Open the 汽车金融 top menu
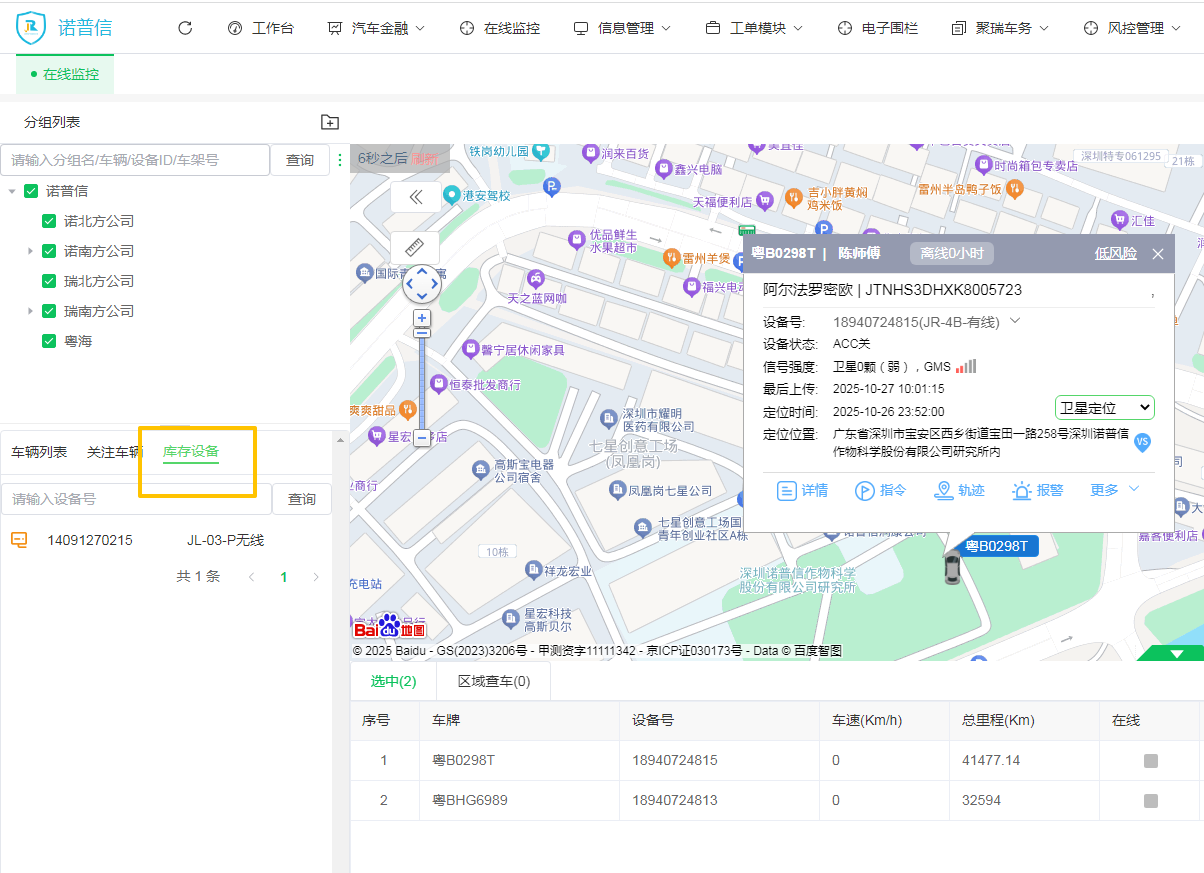This screenshot has height=873, width=1204. 377,28
